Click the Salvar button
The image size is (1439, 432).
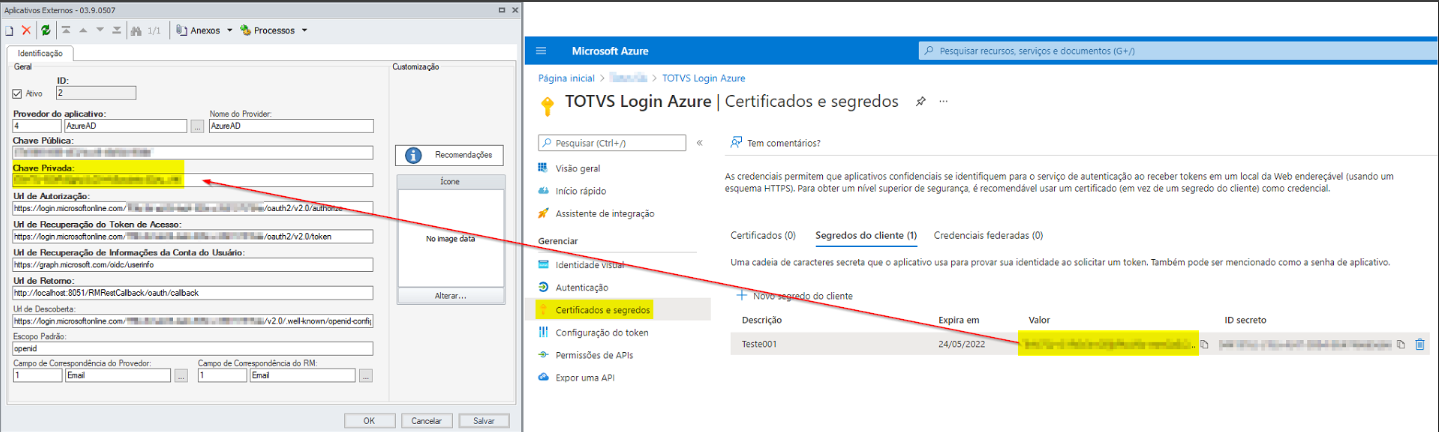[484, 420]
